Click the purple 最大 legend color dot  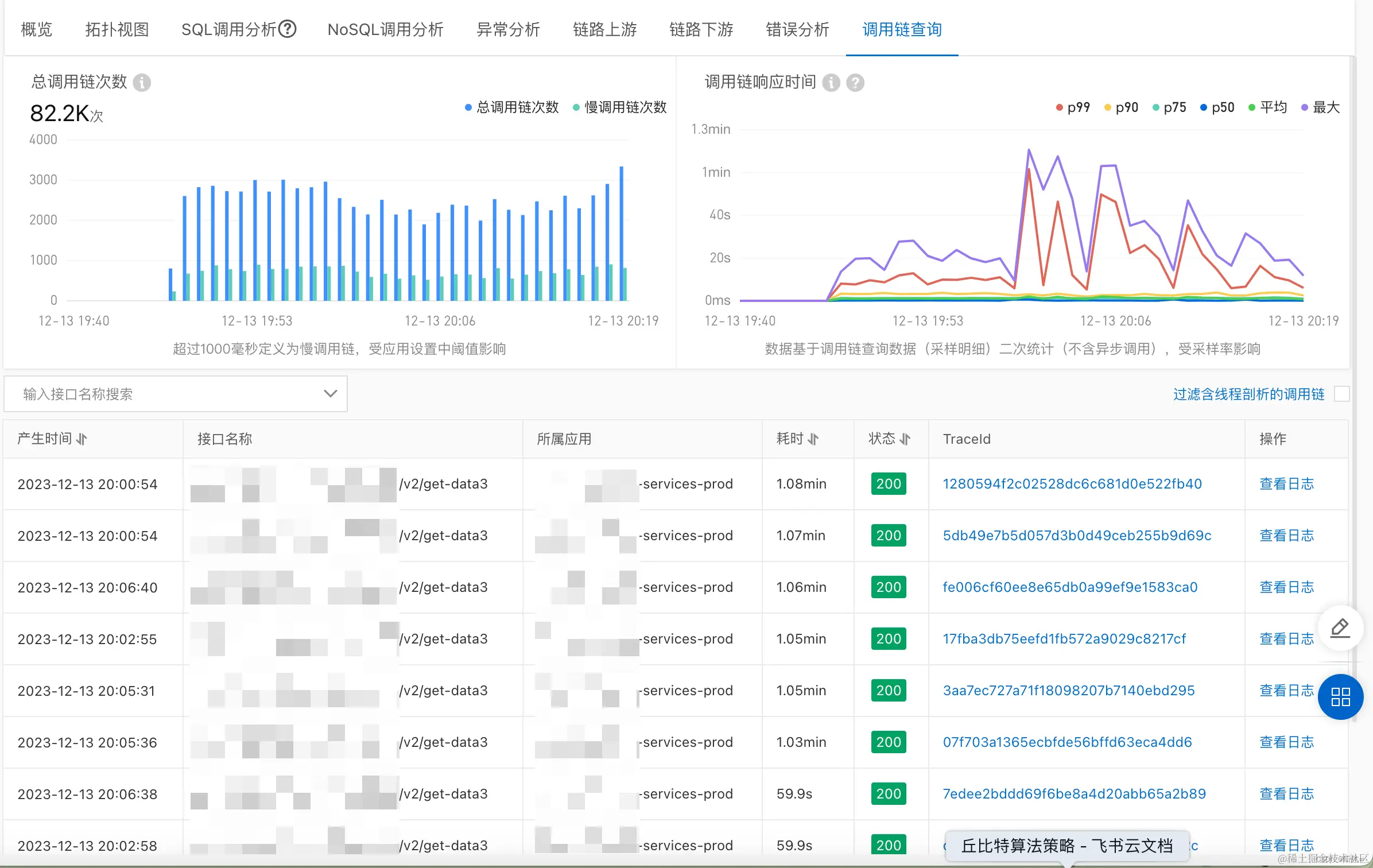click(1304, 107)
